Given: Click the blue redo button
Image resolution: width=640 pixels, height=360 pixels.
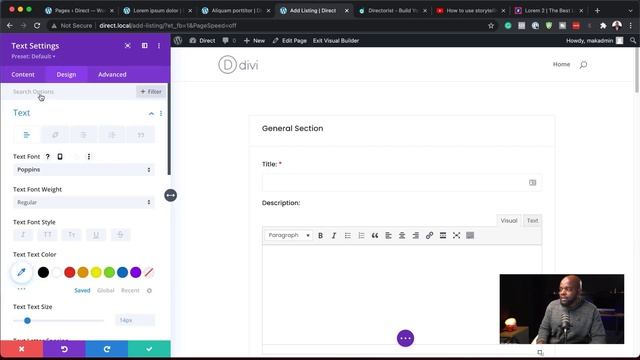Looking at the screenshot, I should pyautogui.click(x=107, y=349).
